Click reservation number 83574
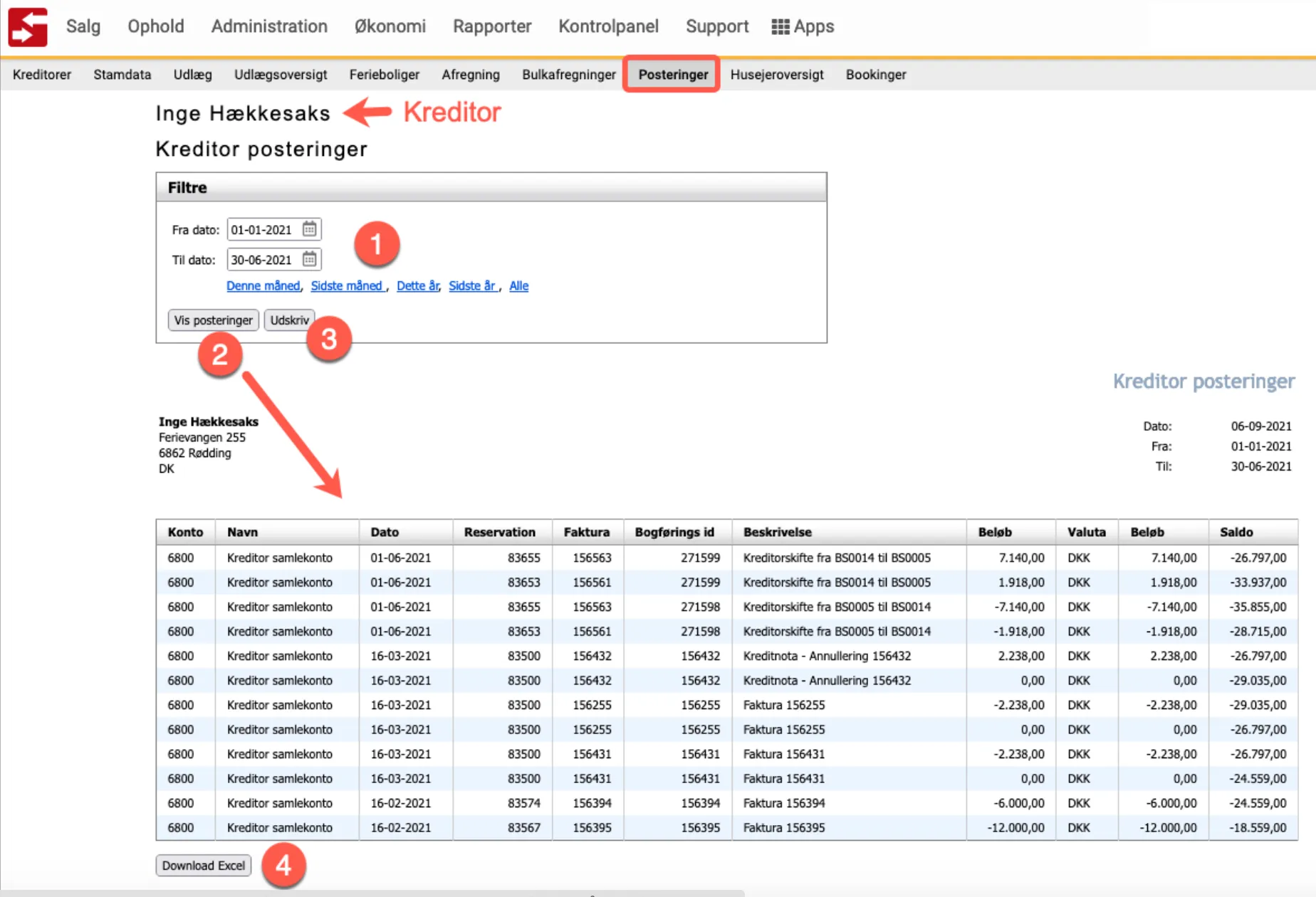 [x=524, y=803]
